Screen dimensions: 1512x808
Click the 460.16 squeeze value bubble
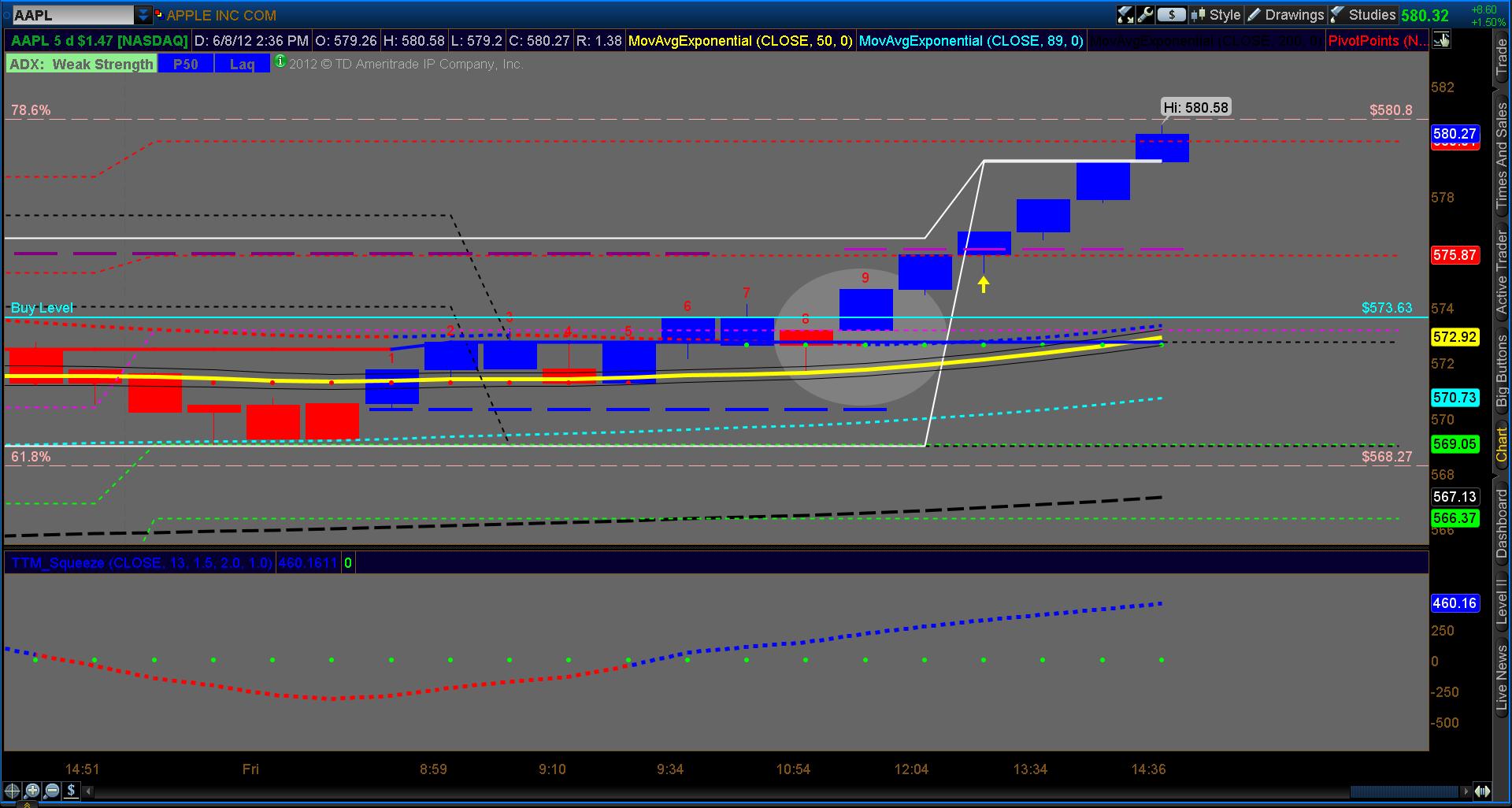[1455, 603]
